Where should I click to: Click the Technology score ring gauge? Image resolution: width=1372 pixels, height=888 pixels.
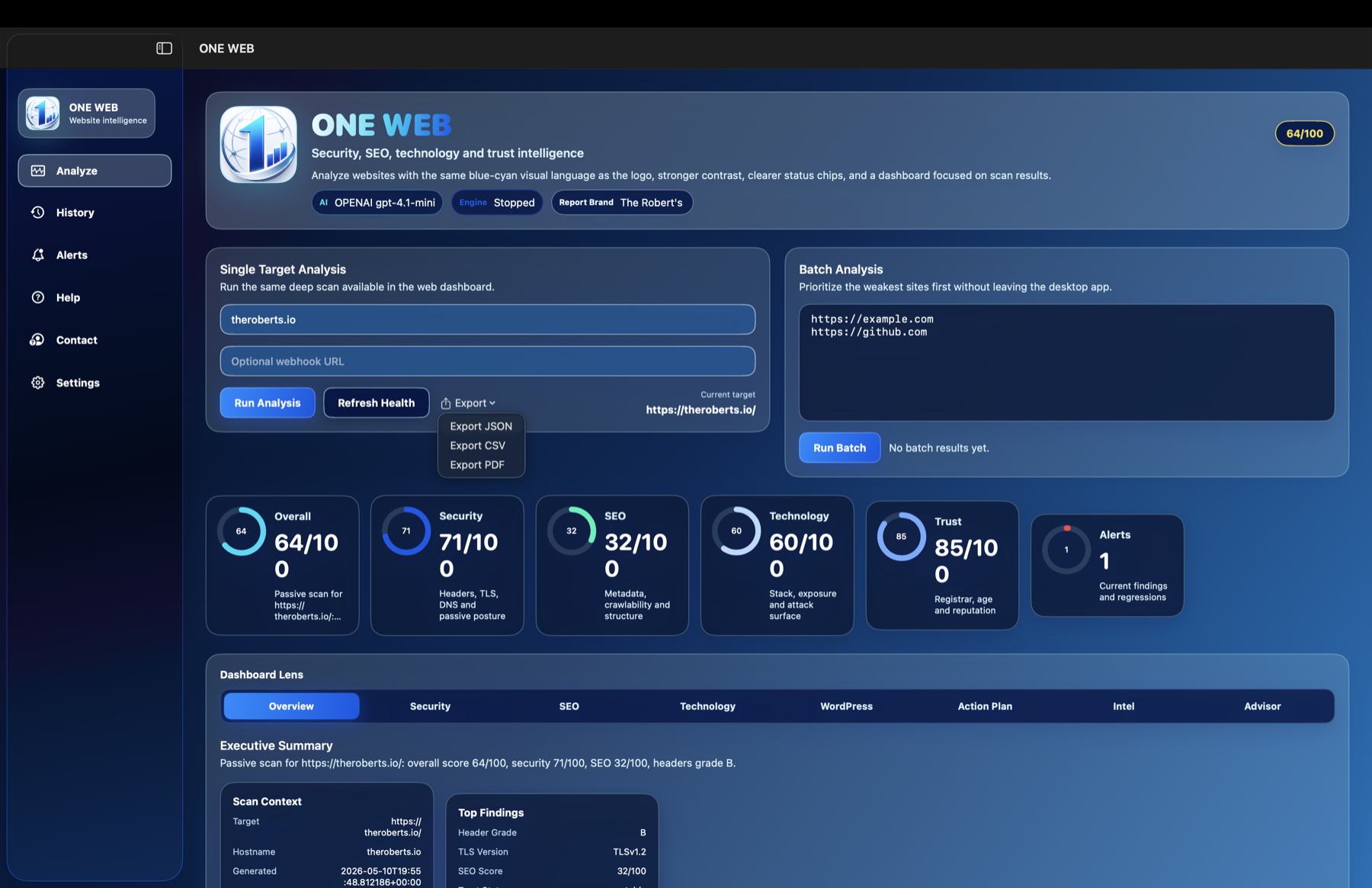[x=736, y=531]
